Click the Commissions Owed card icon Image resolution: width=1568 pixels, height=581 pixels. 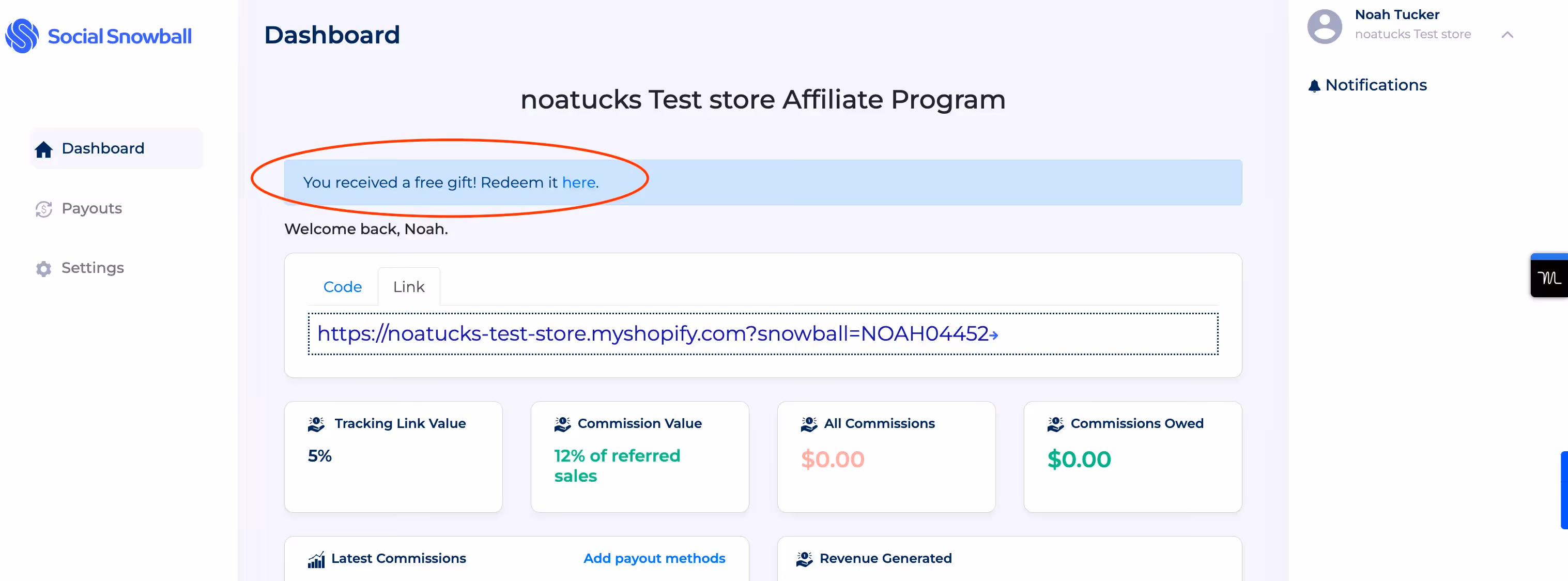pos(1055,424)
